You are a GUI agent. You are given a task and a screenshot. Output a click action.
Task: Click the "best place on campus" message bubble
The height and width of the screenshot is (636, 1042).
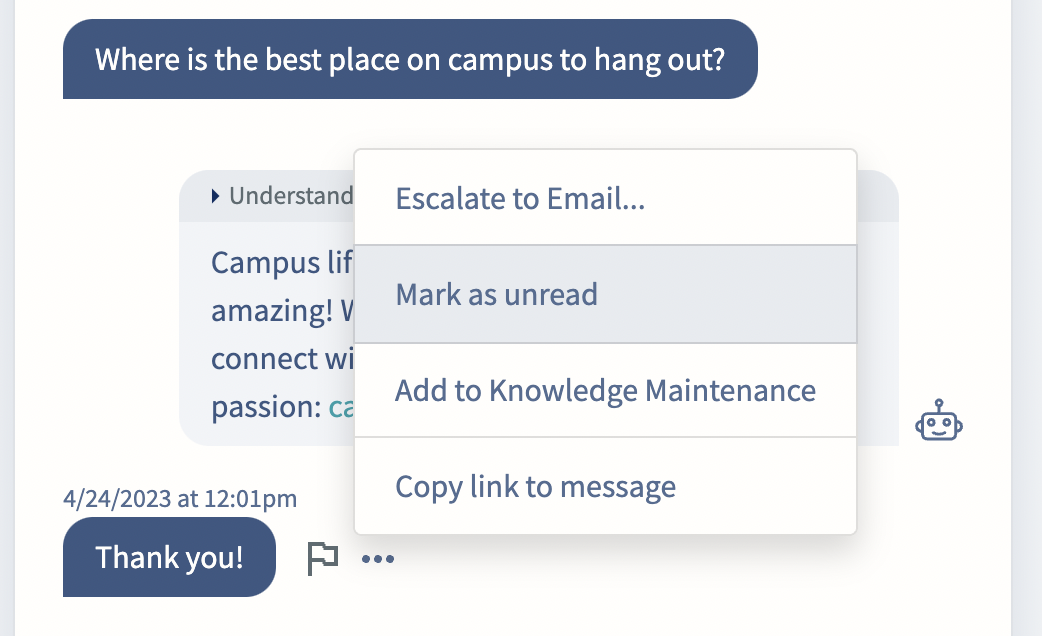click(x=410, y=59)
